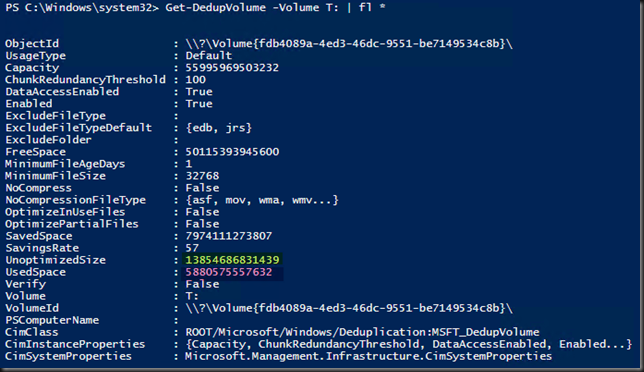Click the Capacity value 55995969503232

232,68
